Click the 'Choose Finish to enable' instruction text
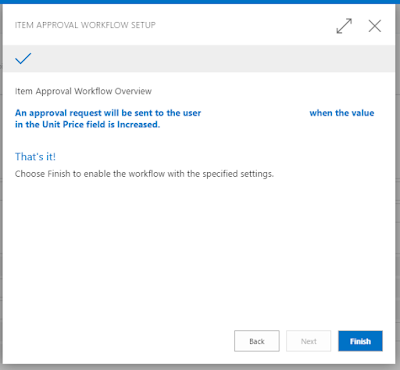Viewport: 400px width, 370px height. tap(144, 174)
